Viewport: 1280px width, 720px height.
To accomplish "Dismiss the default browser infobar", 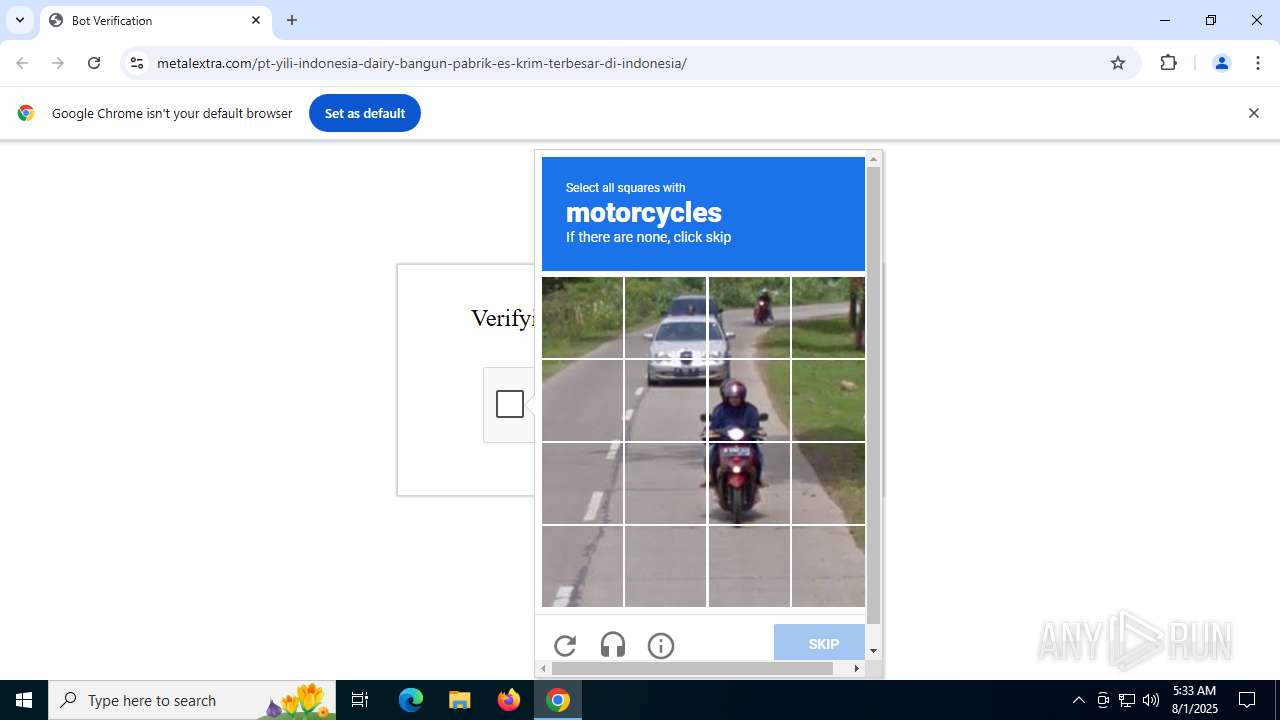I will tap(1254, 113).
